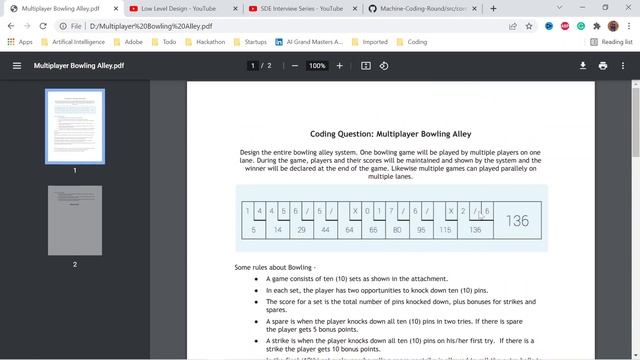Download the PDF file
The height and width of the screenshot is (360, 640).
(583, 66)
